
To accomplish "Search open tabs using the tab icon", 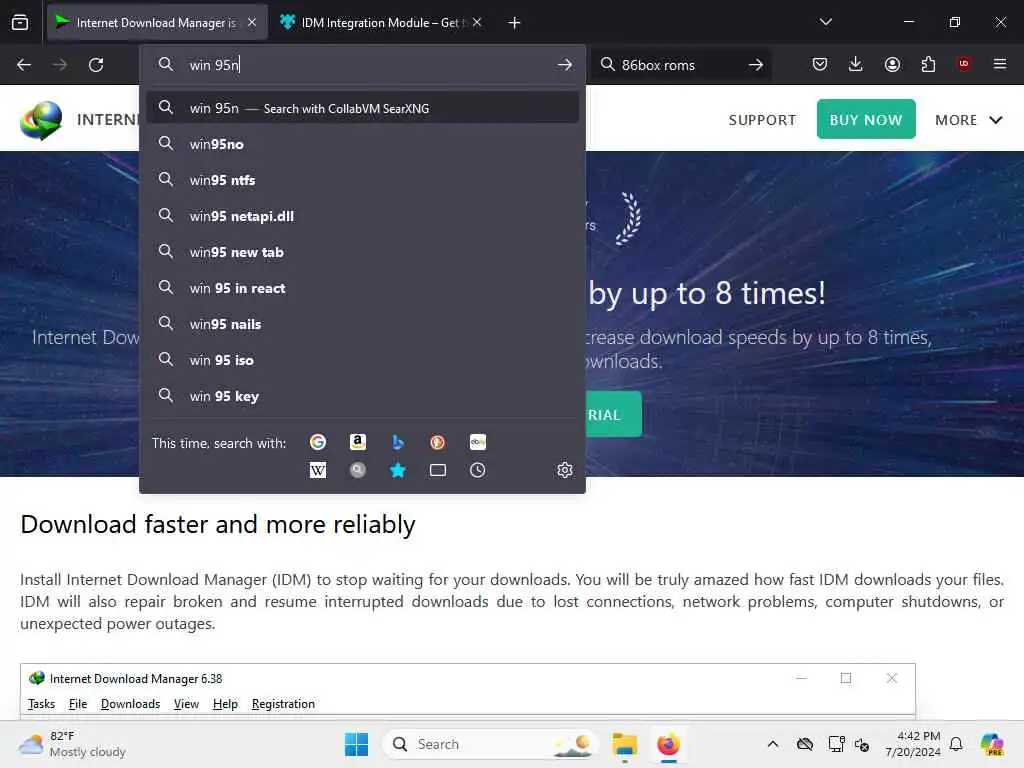I will [x=438, y=470].
